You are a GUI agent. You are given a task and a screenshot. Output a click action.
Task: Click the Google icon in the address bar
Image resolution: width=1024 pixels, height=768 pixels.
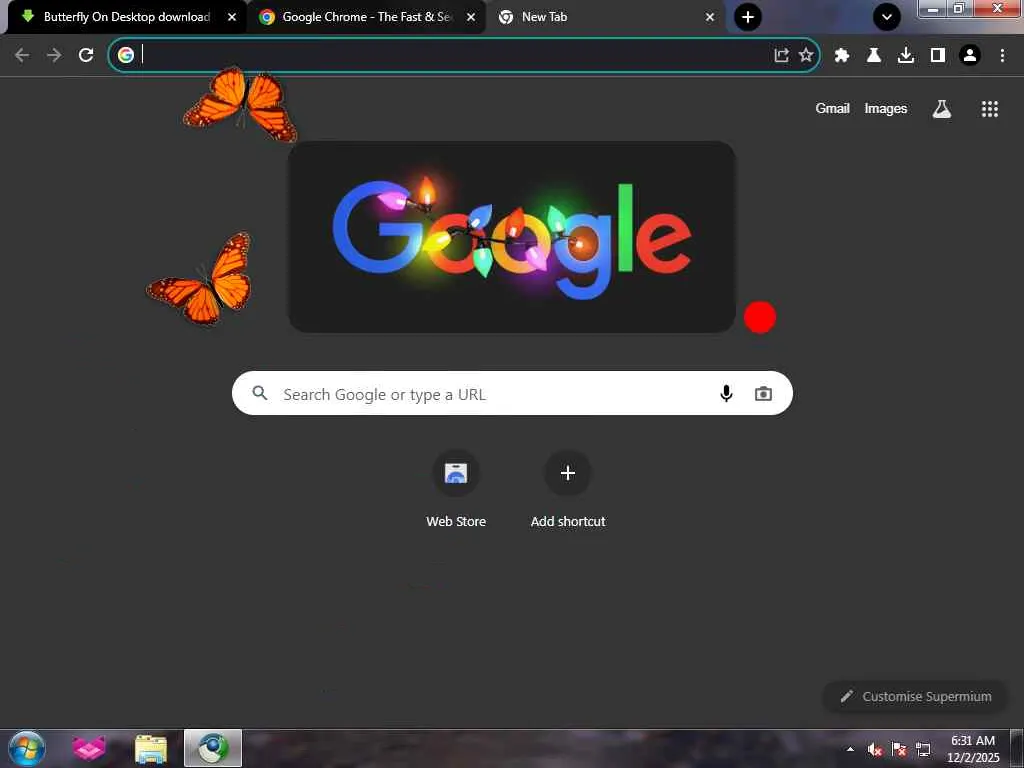coord(126,55)
